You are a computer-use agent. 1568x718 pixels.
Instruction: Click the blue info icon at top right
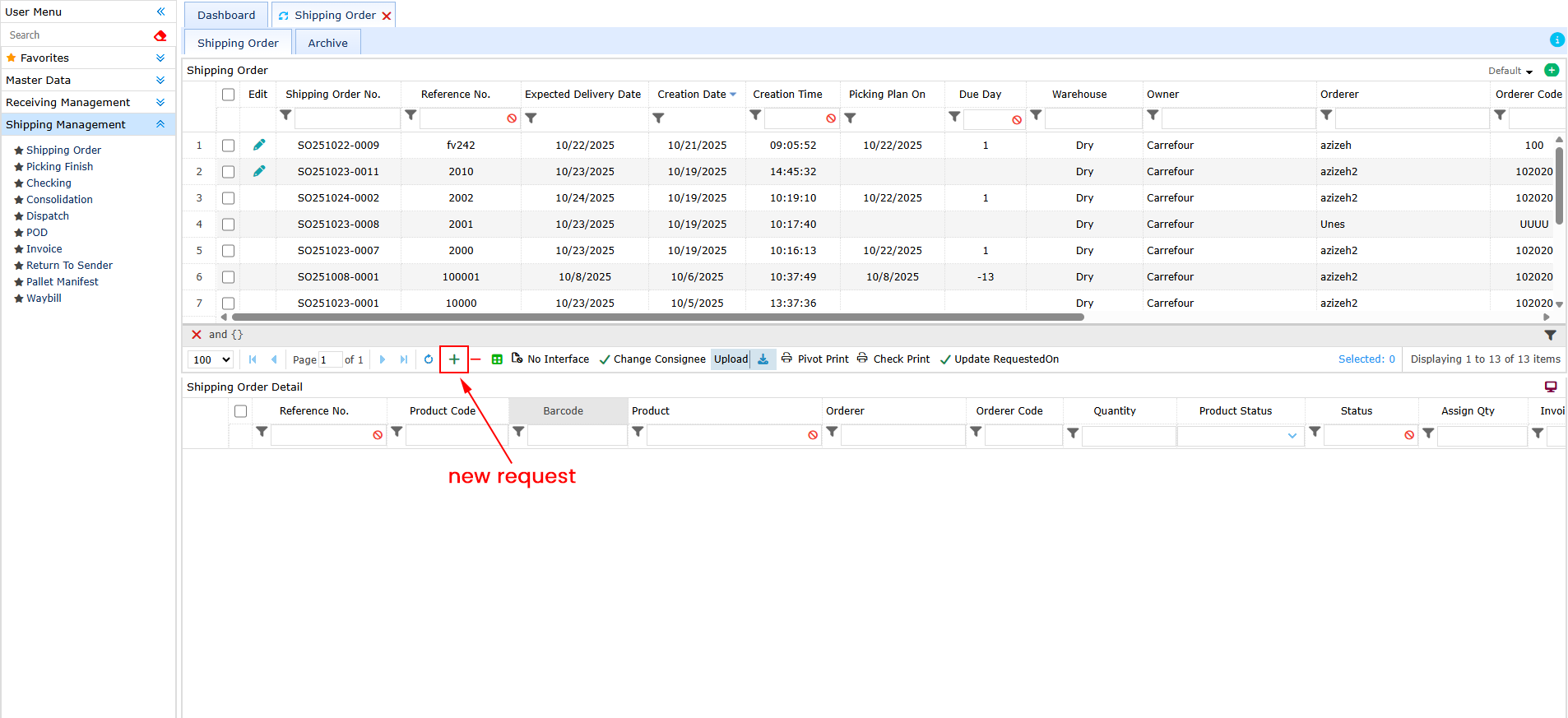(x=1556, y=39)
